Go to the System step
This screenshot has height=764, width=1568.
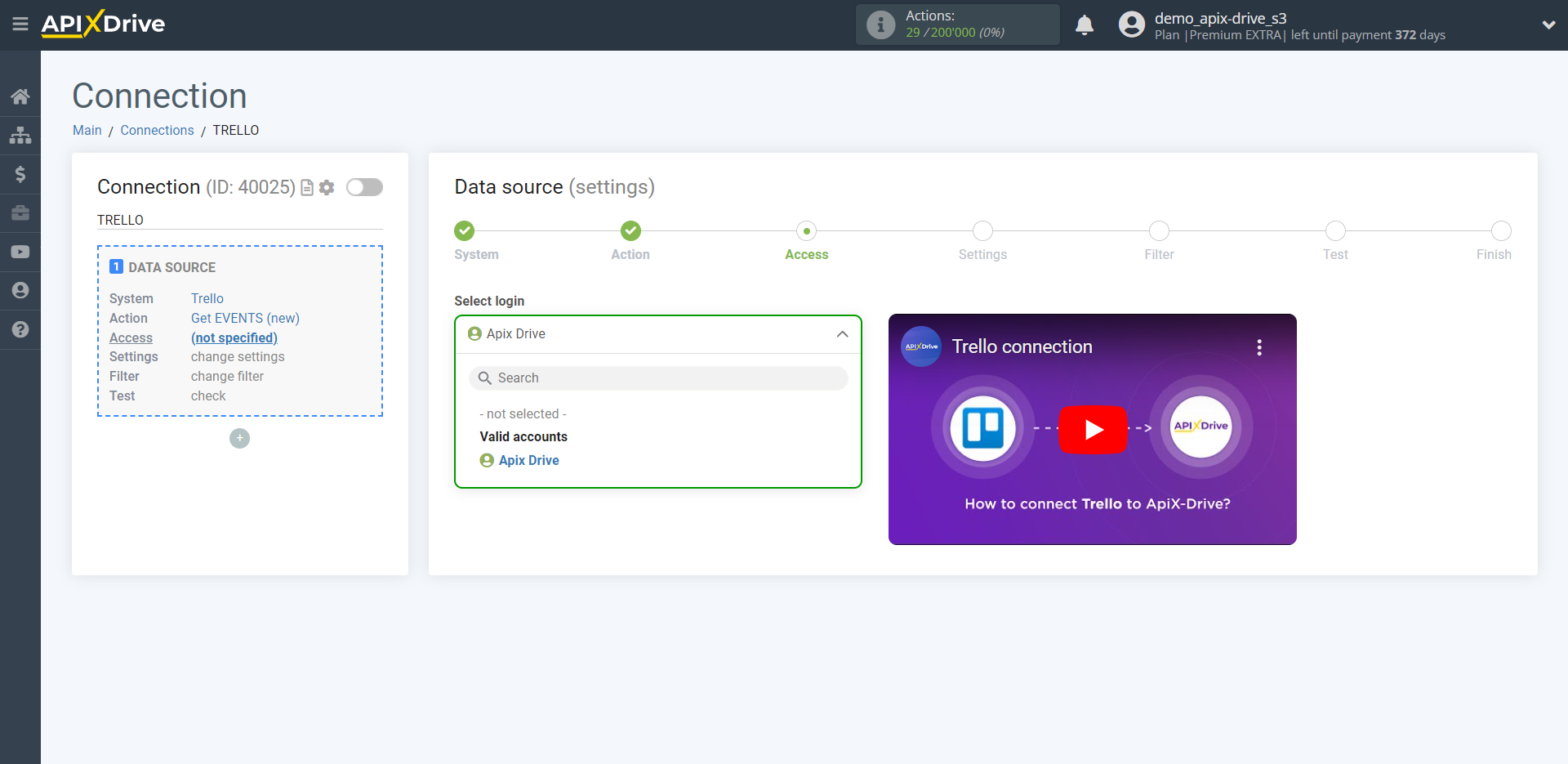[x=465, y=231]
